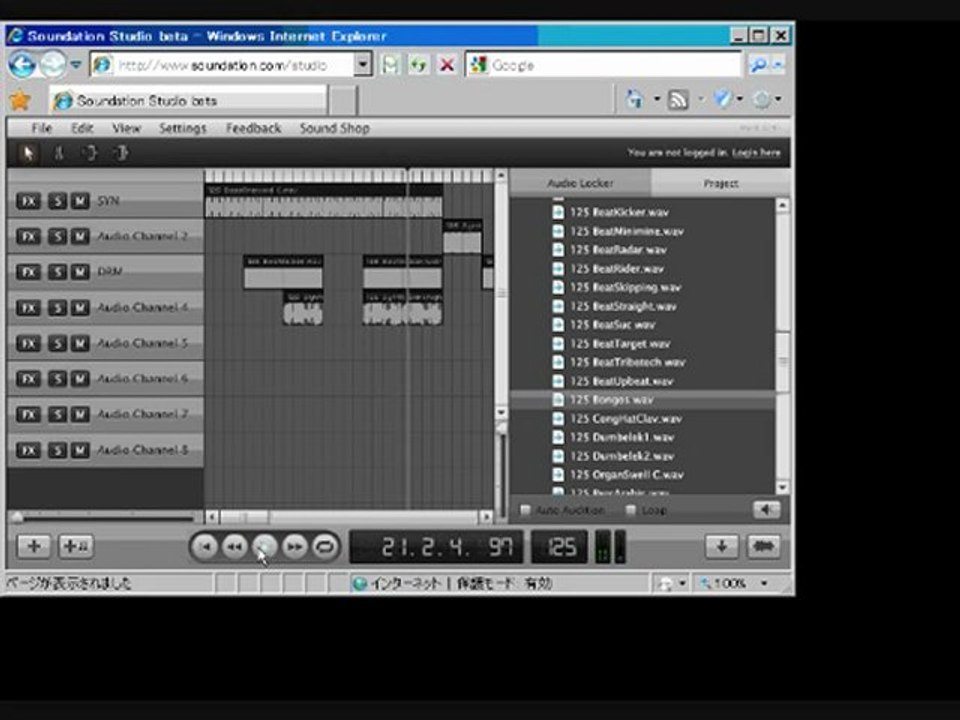Open FX for Audio Channel 2

click(x=28, y=236)
